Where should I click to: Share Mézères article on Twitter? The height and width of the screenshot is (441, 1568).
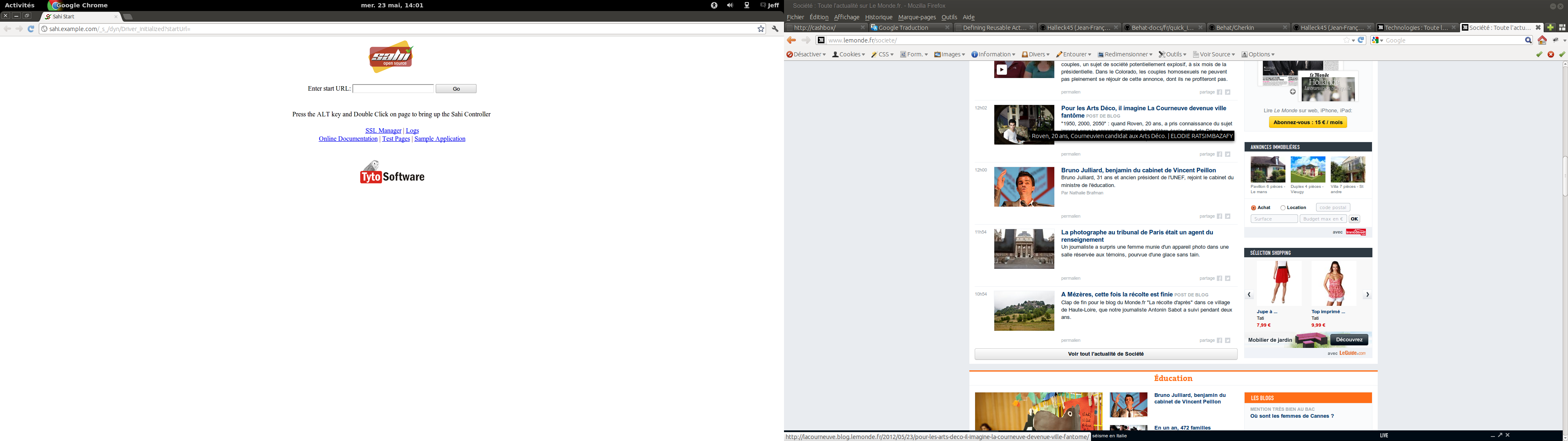point(1228,341)
